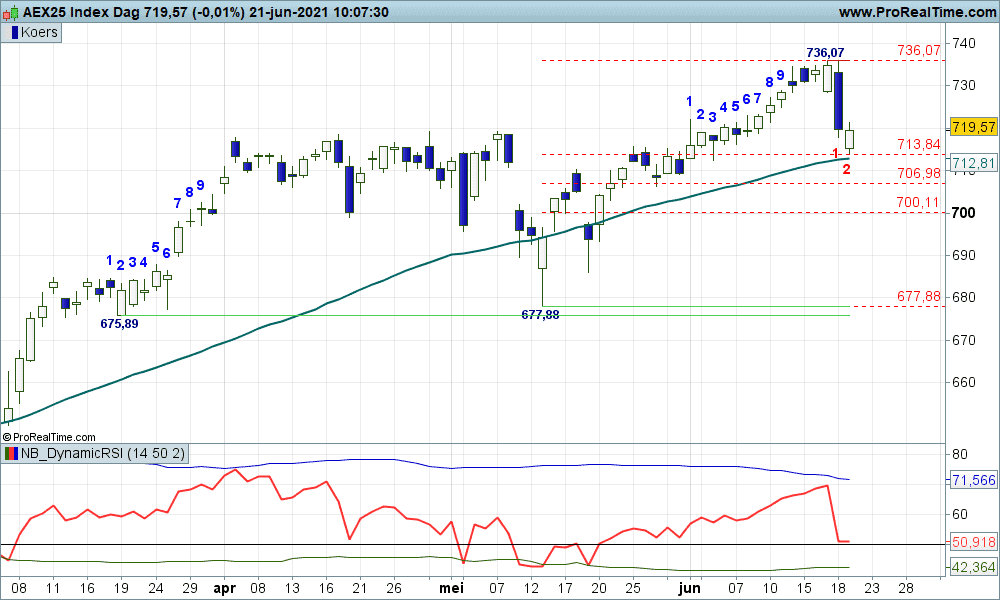Select the 712,81 moving average value tag
1000x600 pixels.
click(x=973, y=163)
